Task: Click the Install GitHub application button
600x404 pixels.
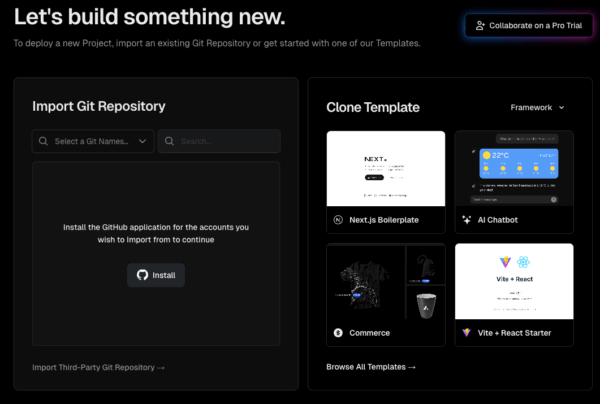Action: (x=156, y=275)
